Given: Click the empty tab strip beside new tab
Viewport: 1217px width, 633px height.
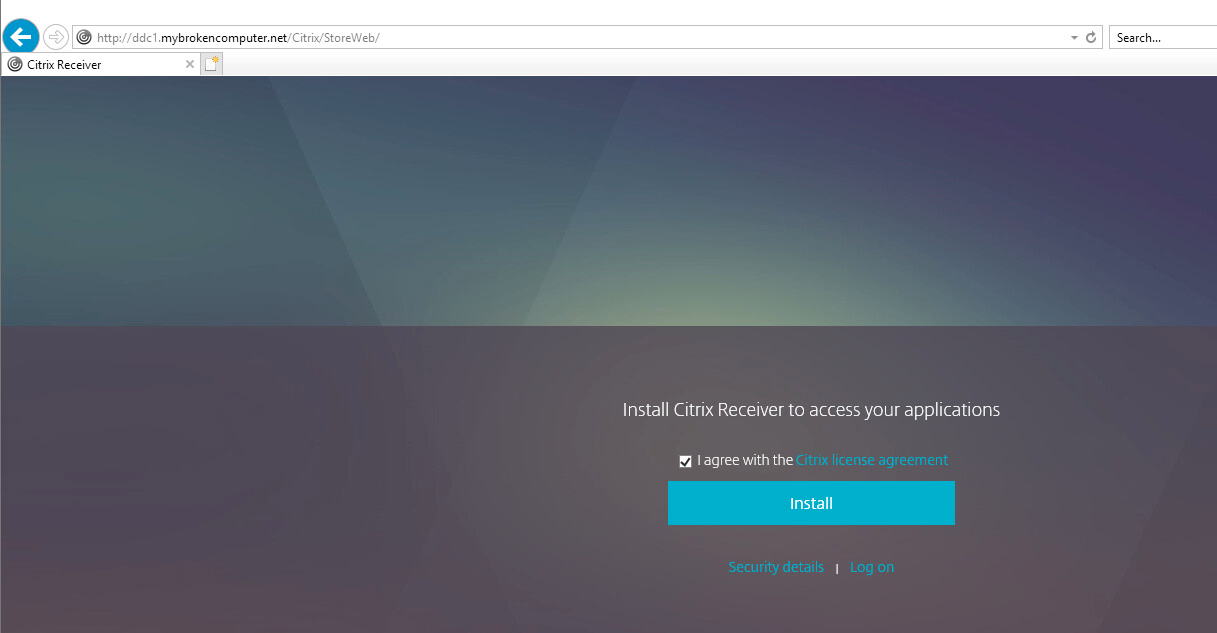Looking at the screenshot, I should point(700,64).
